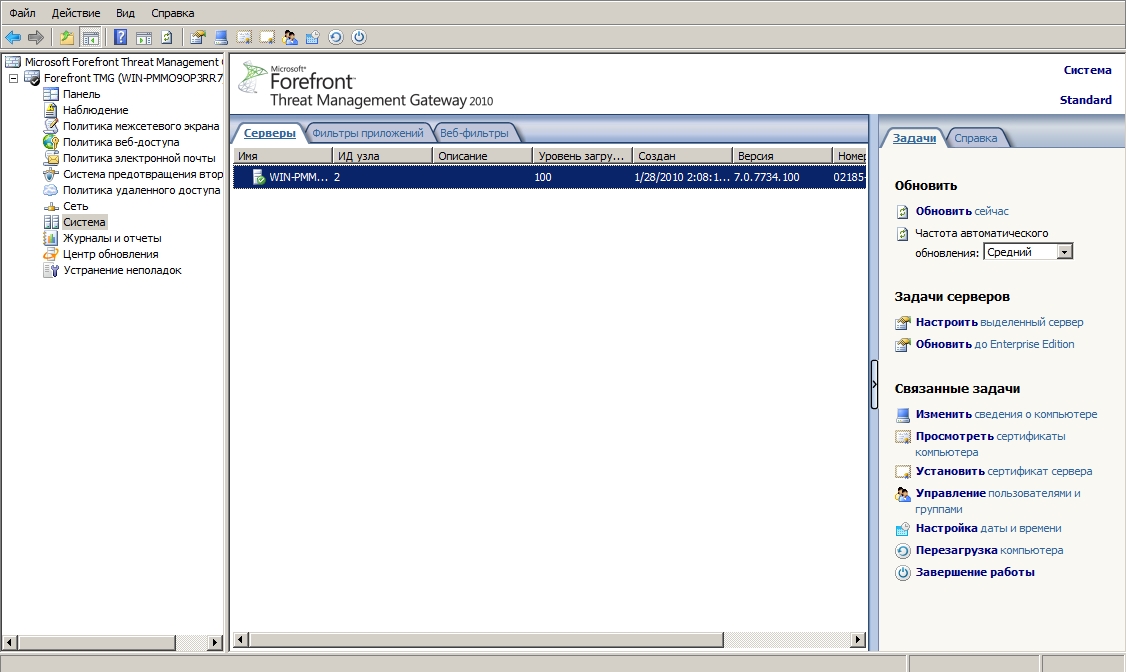The height and width of the screenshot is (672, 1126).
Task: Click the Обновить сейчас link
Action: (x=962, y=211)
